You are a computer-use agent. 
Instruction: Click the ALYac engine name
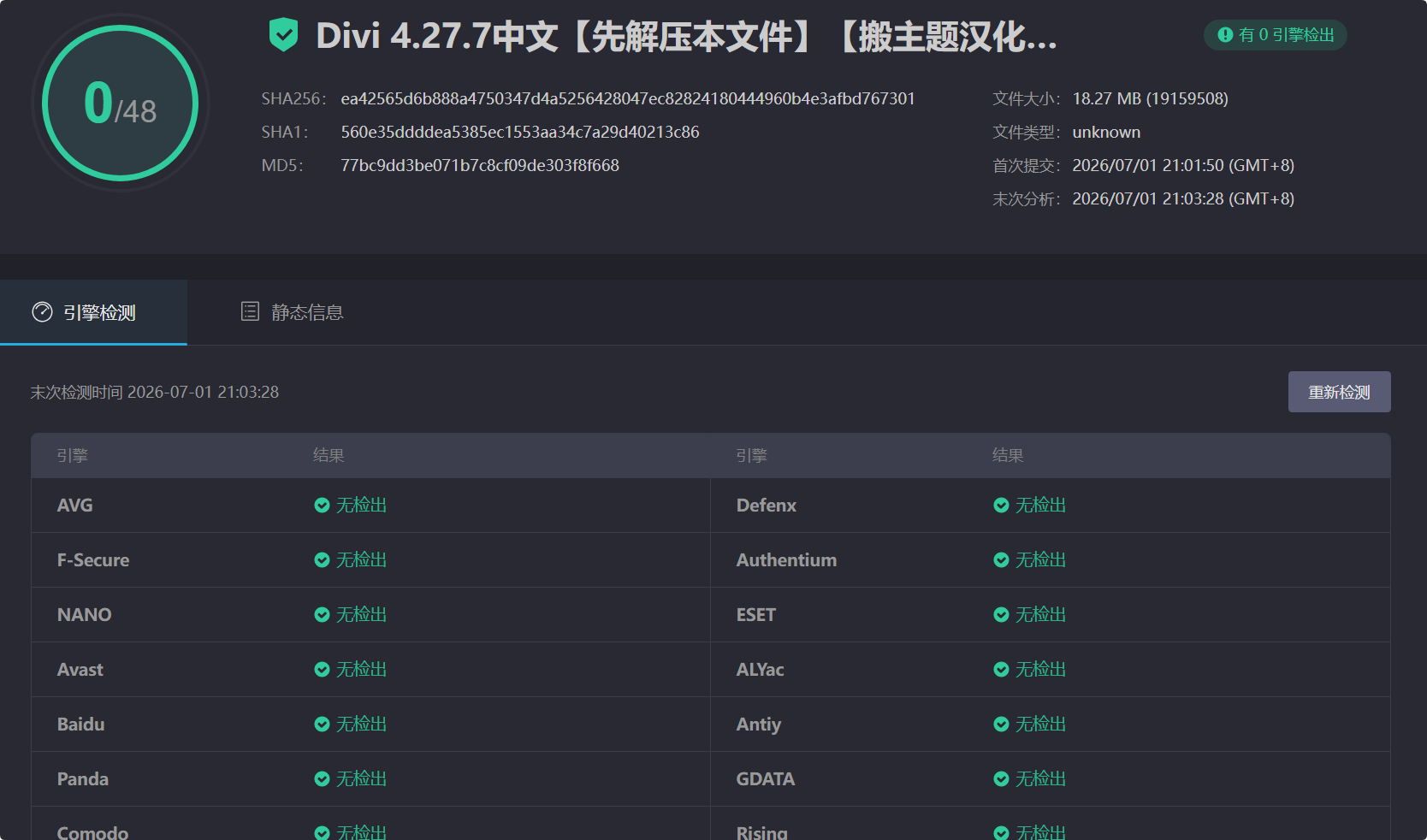(760, 670)
